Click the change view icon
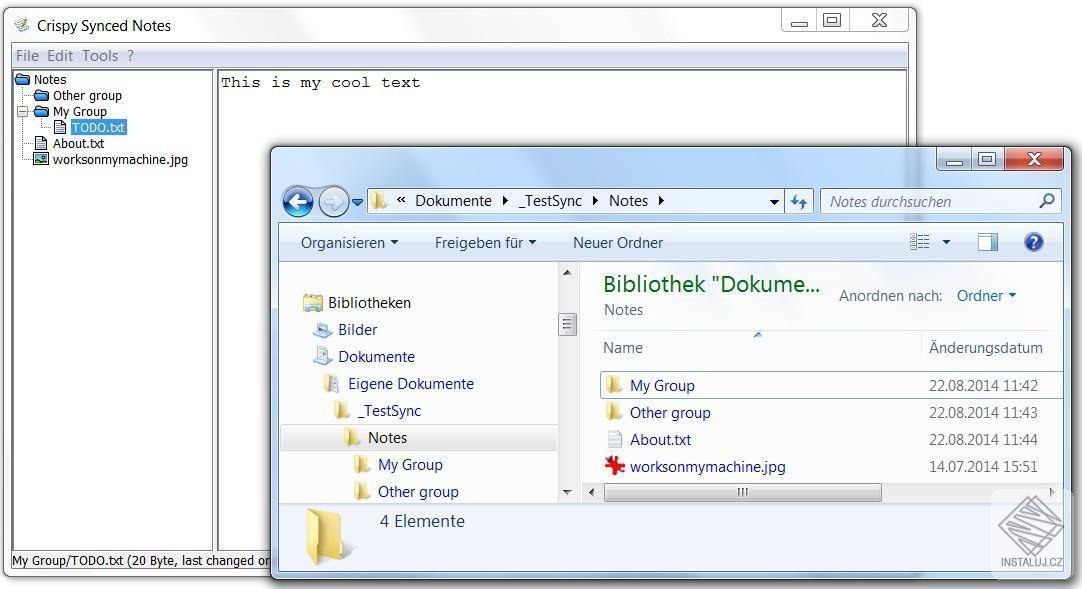Image resolution: width=1082 pixels, height=589 pixels. 919,242
